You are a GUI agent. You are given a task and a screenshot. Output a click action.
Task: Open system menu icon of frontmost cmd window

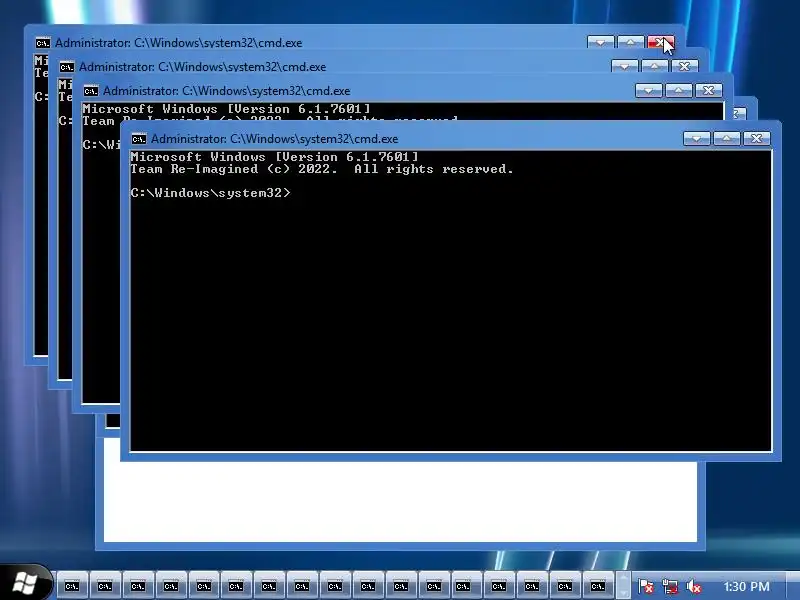point(139,139)
